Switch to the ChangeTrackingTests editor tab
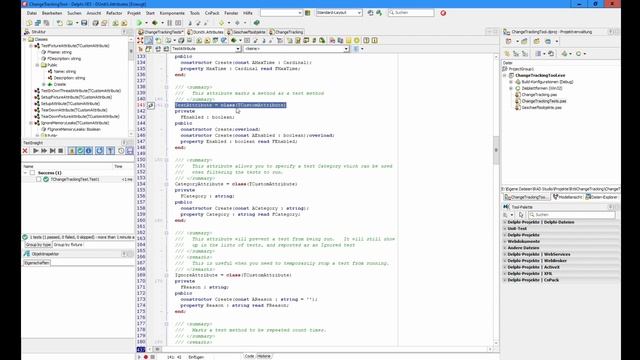Viewport: 640px width, 360px height. click(161, 32)
